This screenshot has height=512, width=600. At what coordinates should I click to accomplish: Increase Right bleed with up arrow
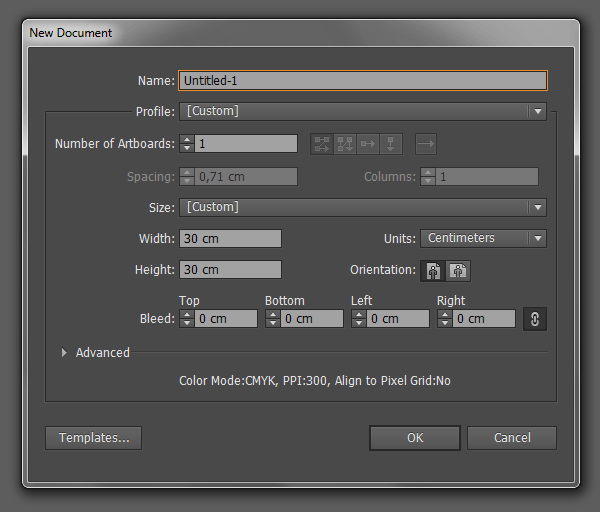445,315
